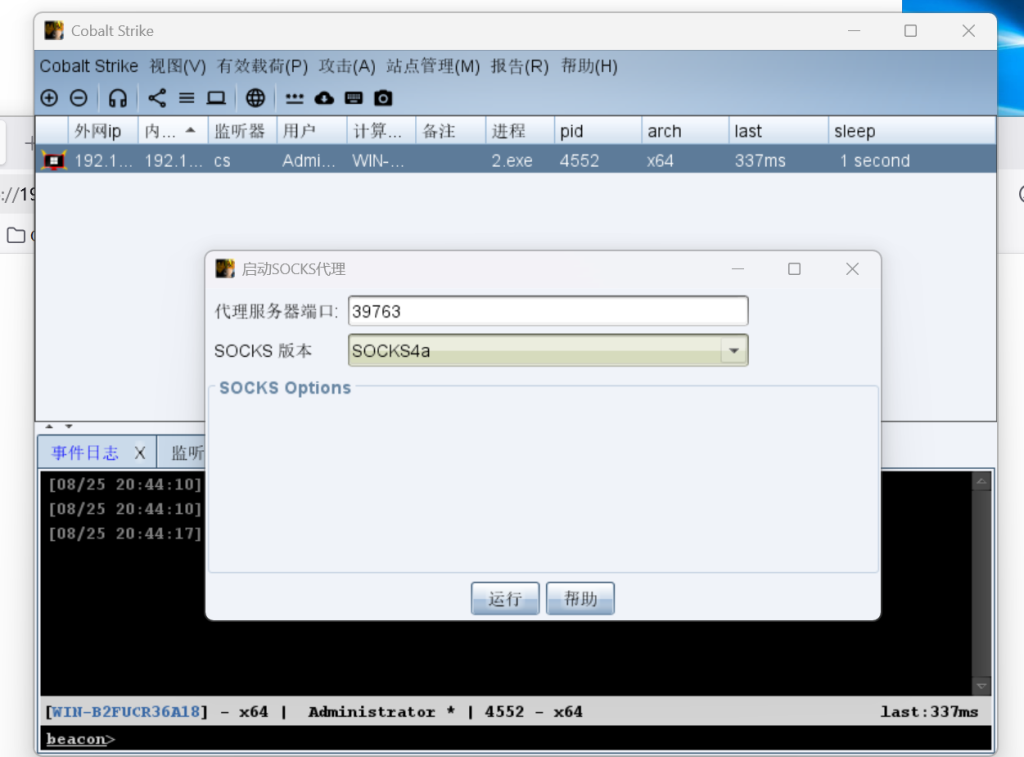Click the beacon icon in session row
Screen dimensions: 1024x757
click(x=54, y=161)
